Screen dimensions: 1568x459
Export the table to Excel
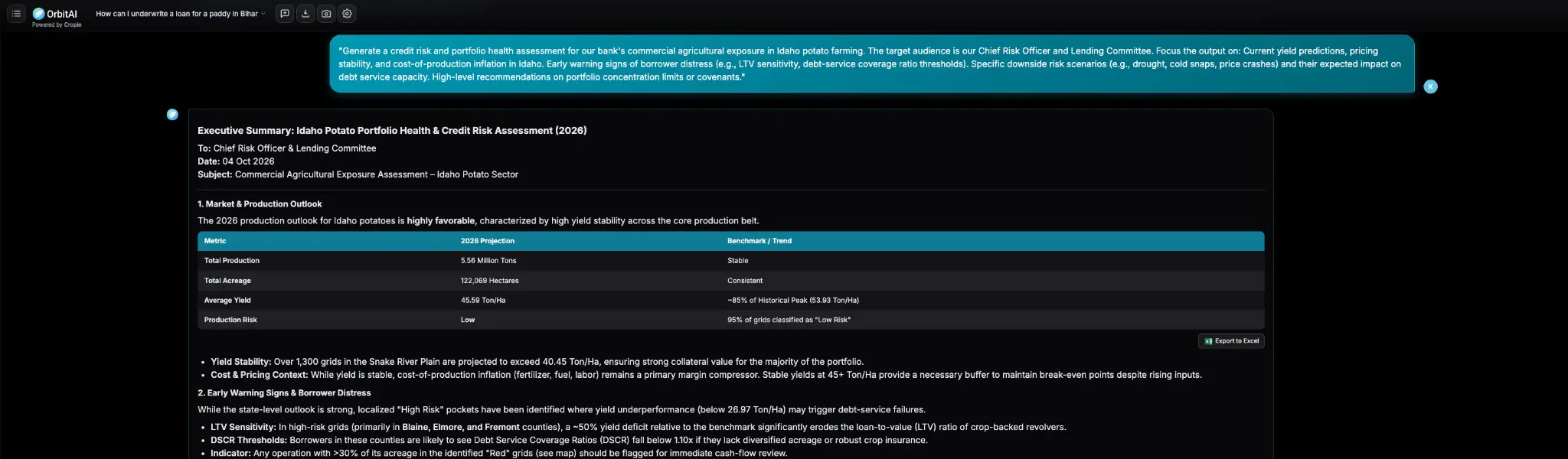(1231, 341)
